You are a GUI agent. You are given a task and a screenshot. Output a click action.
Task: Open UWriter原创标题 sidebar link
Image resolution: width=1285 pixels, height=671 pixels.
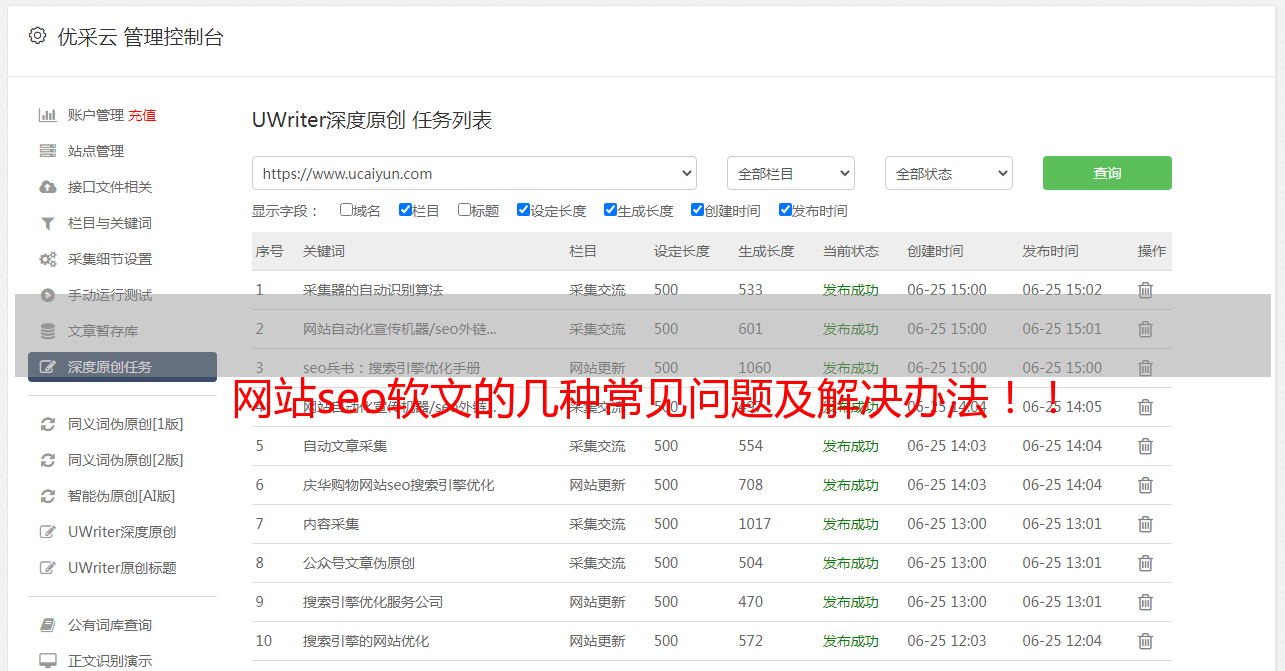(122, 568)
